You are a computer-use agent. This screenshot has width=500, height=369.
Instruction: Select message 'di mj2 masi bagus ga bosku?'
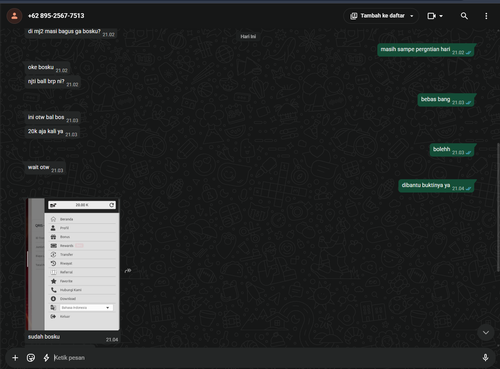click(x=64, y=31)
